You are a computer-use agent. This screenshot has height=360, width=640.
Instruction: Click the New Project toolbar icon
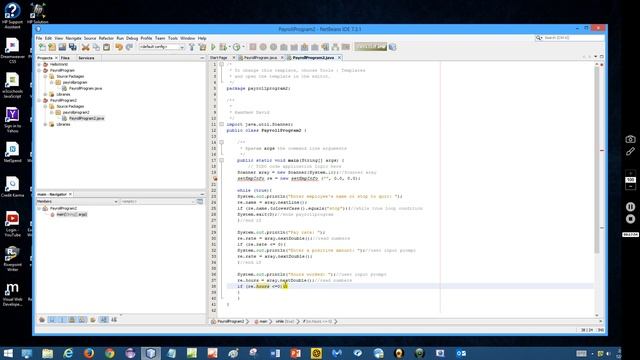click(x=52, y=47)
